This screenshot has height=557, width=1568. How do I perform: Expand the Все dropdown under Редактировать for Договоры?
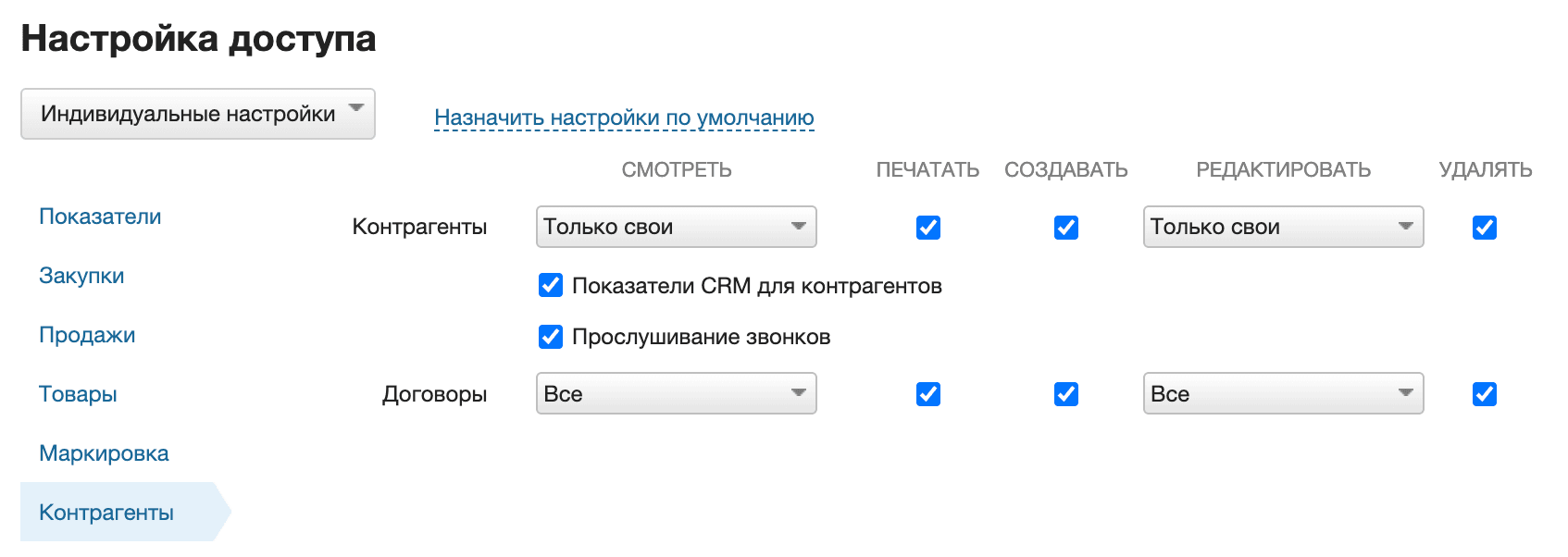(1283, 393)
